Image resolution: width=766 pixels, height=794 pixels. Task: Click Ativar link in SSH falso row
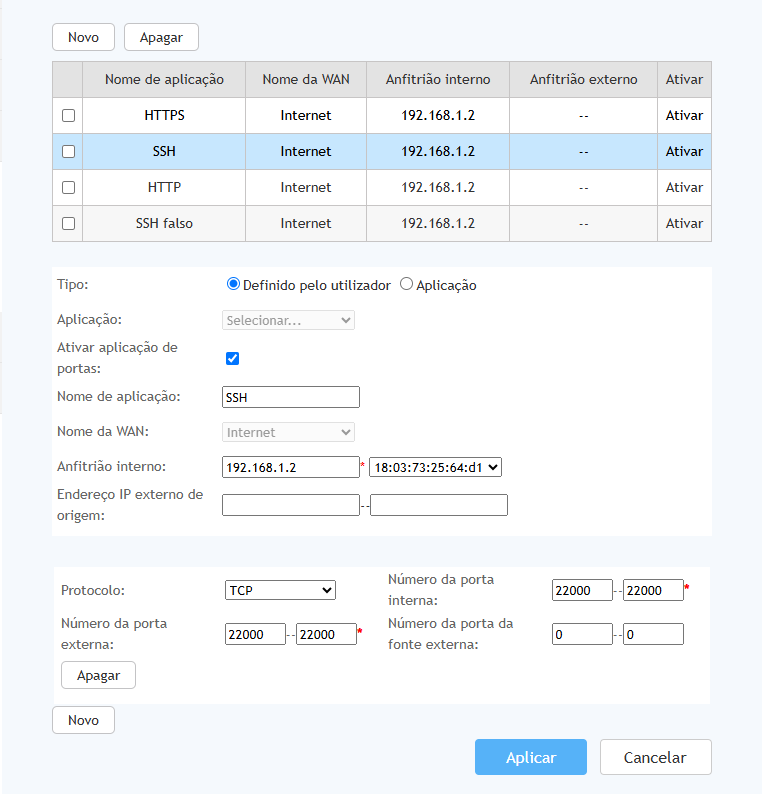684,224
